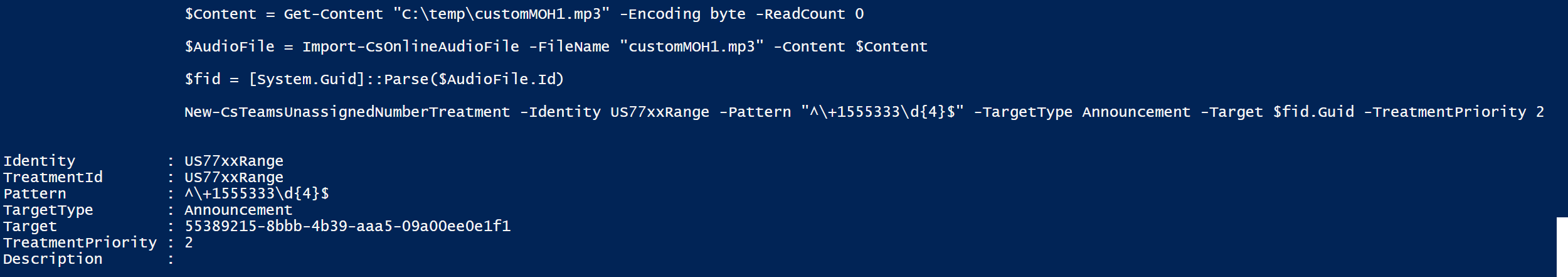This screenshot has height=277, width=1568.
Task: Click the $Content variable at line start
Action: coord(220,14)
